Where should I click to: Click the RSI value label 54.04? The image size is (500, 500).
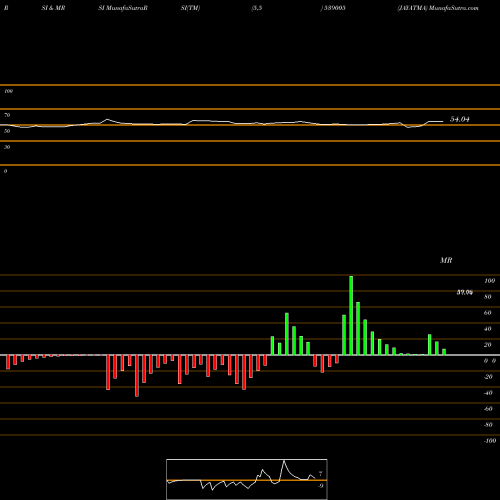pyautogui.click(x=460, y=119)
